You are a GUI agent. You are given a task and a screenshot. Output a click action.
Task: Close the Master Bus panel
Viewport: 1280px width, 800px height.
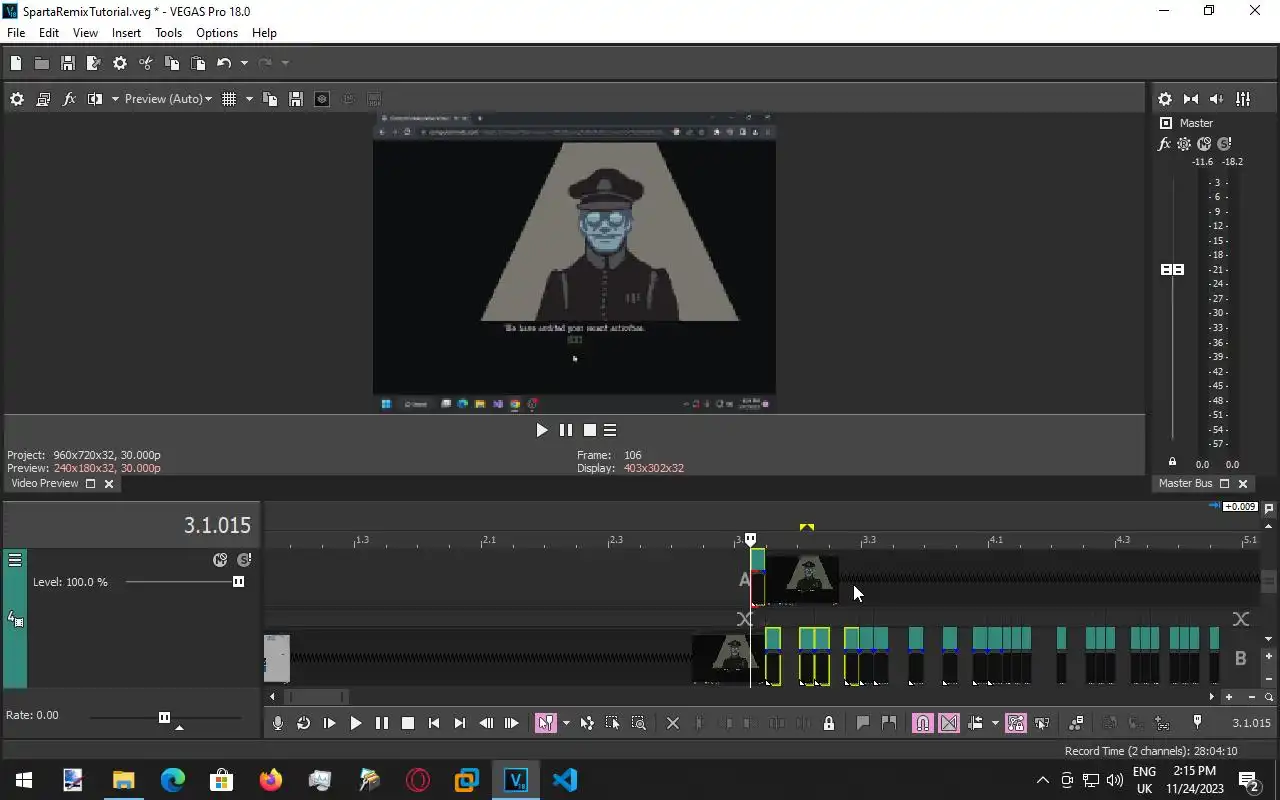(x=1243, y=484)
